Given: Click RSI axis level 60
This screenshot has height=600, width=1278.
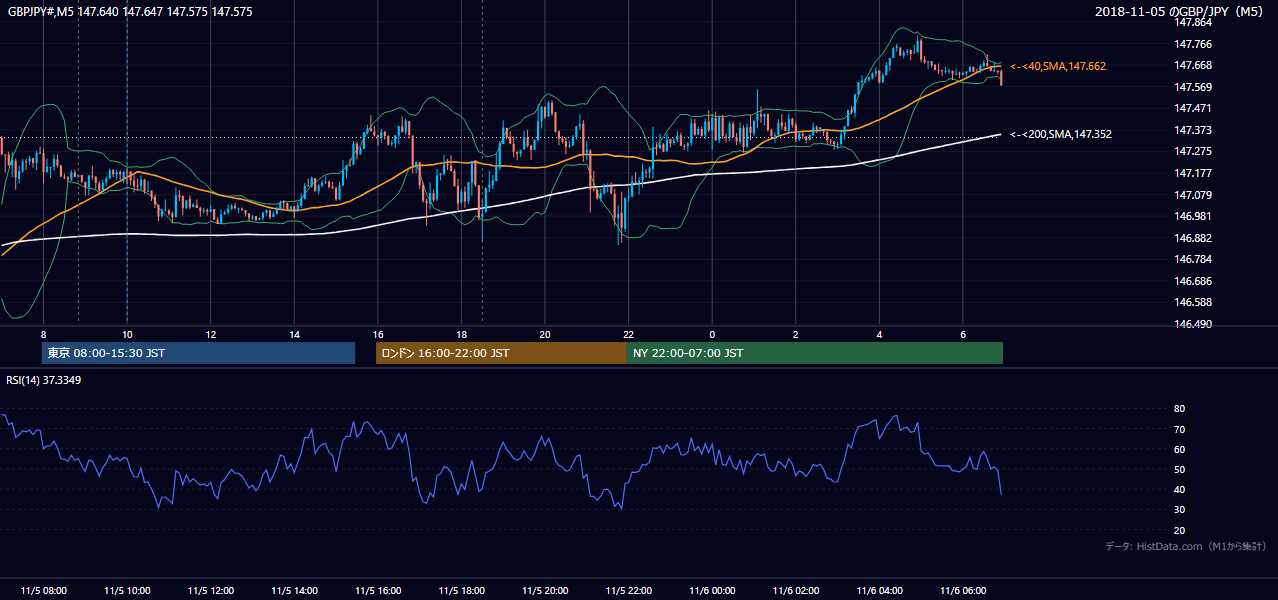Looking at the screenshot, I should click(1180, 449).
